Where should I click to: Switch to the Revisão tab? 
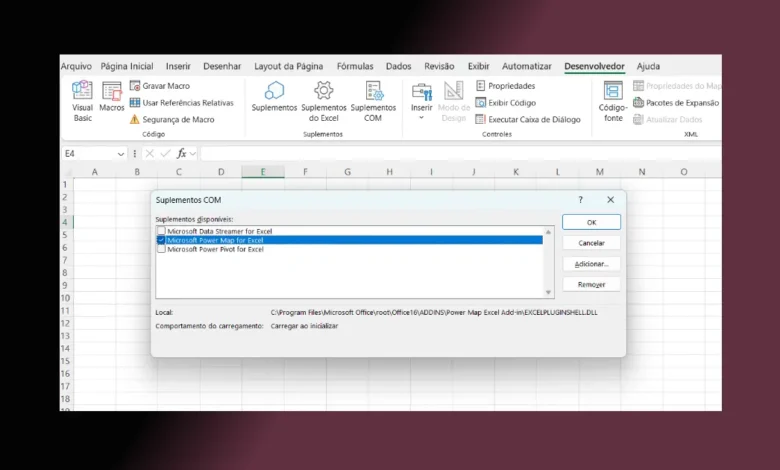pyautogui.click(x=439, y=66)
